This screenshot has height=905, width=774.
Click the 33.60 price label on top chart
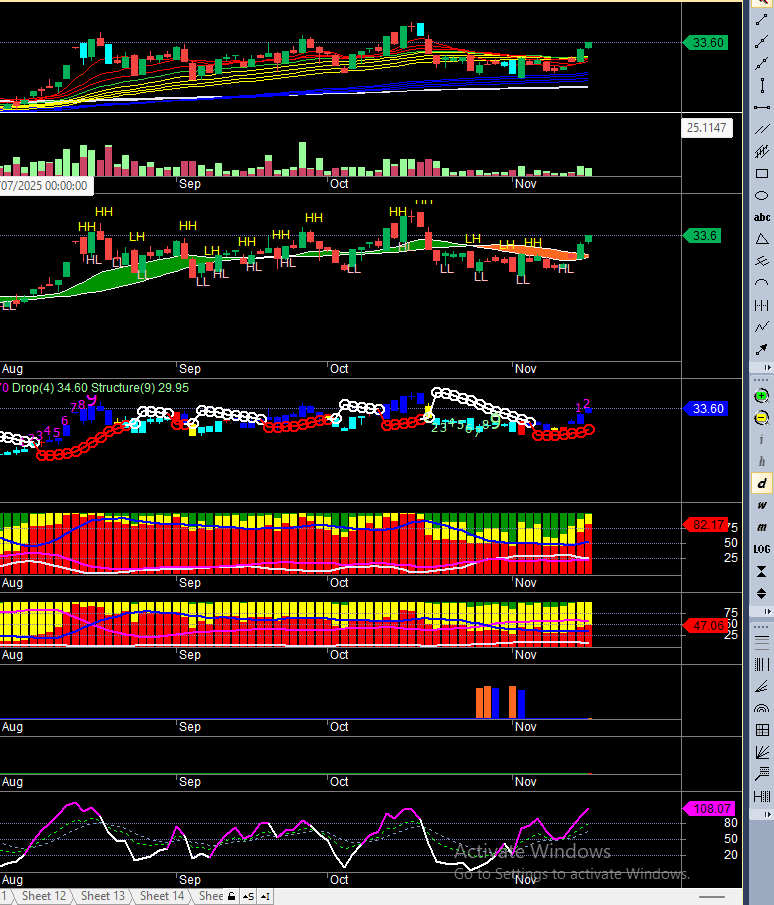[708, 42]
